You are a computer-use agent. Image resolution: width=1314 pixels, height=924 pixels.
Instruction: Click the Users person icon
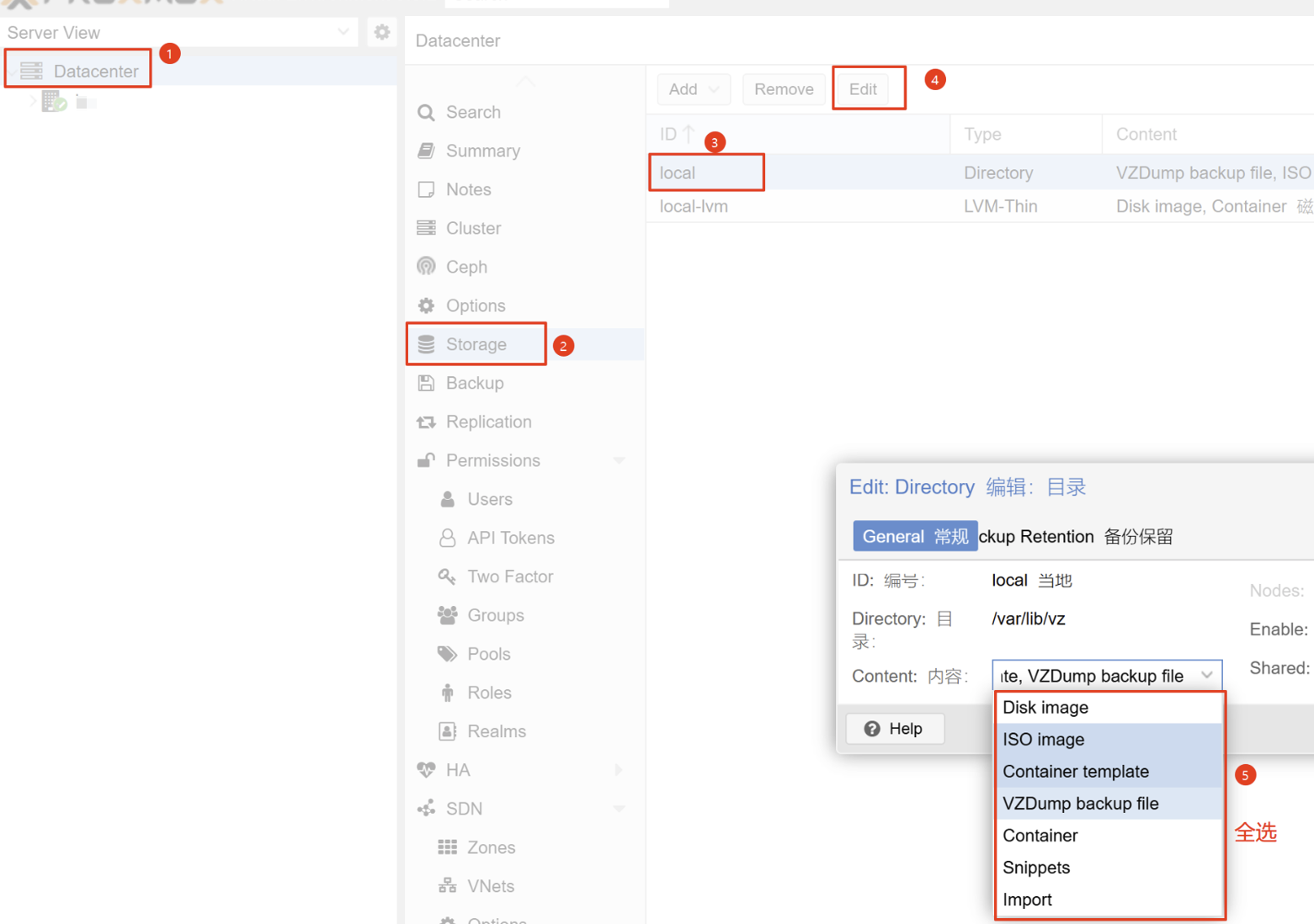coord(448,499)
